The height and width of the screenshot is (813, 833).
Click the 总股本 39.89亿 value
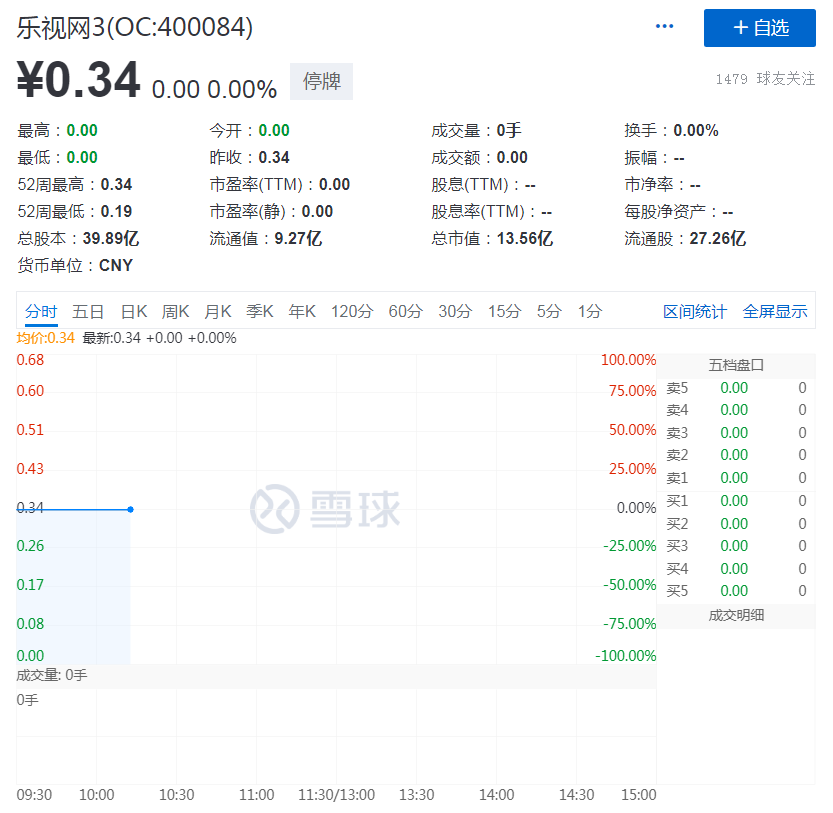111,239
